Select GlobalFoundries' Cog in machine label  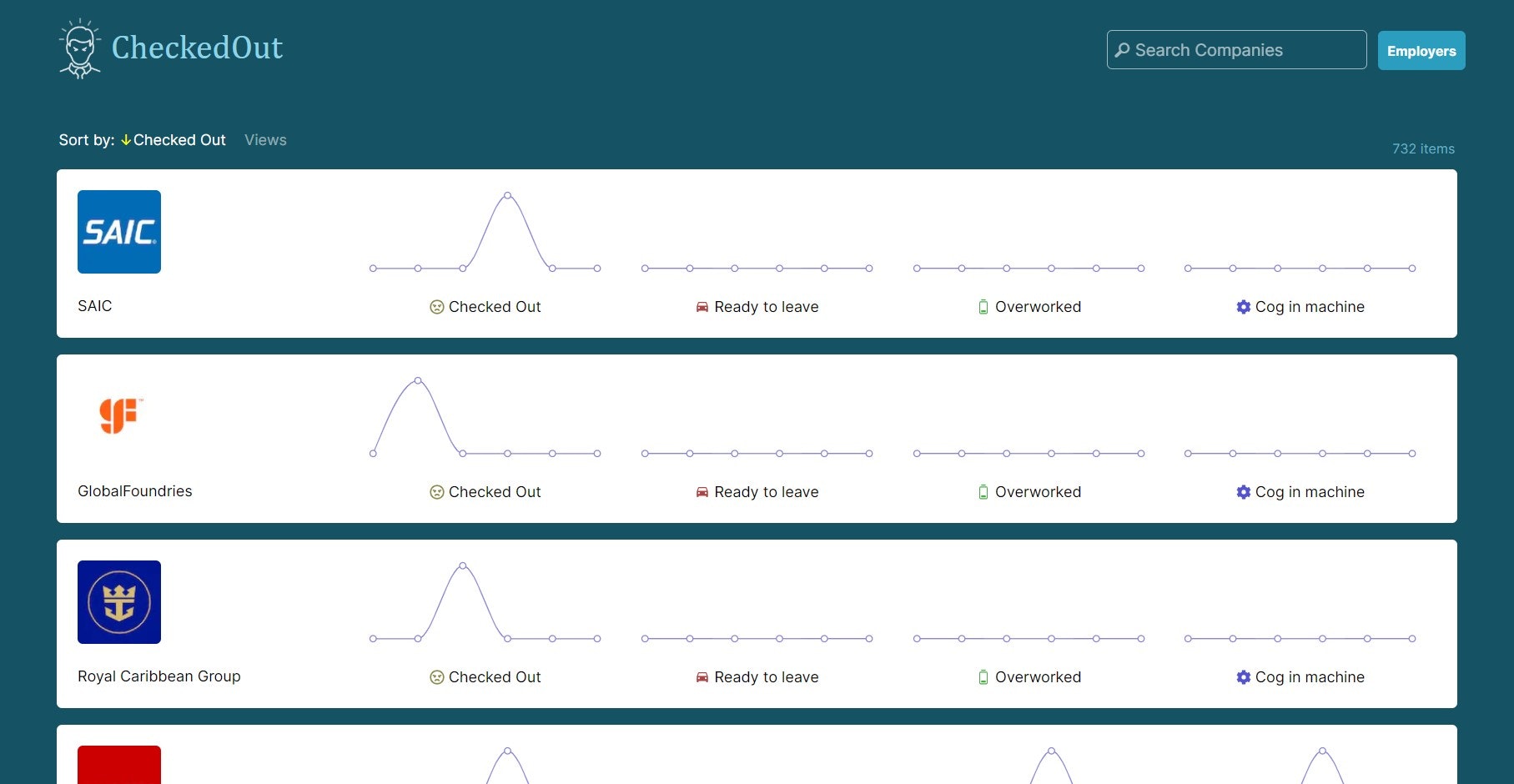click(x=1310, y=492)
